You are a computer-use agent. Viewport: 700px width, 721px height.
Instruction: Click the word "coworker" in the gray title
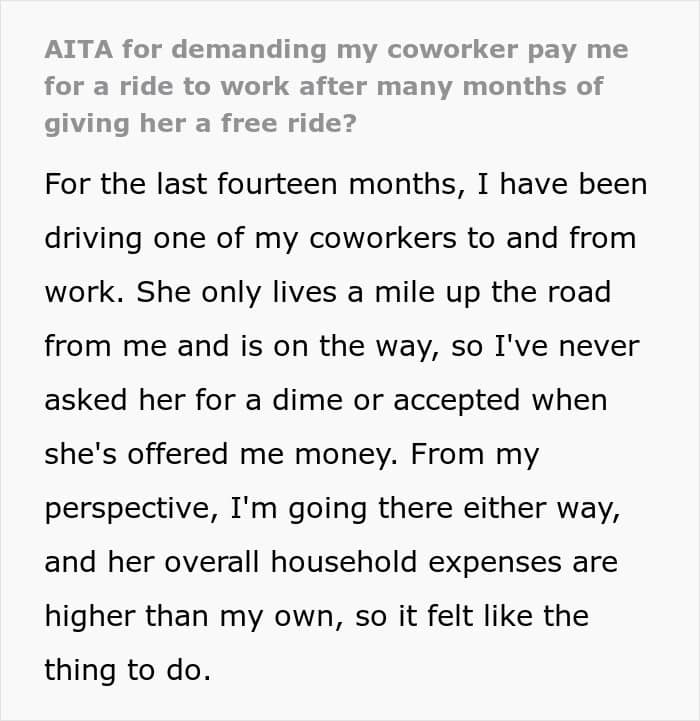click(453, 50)
